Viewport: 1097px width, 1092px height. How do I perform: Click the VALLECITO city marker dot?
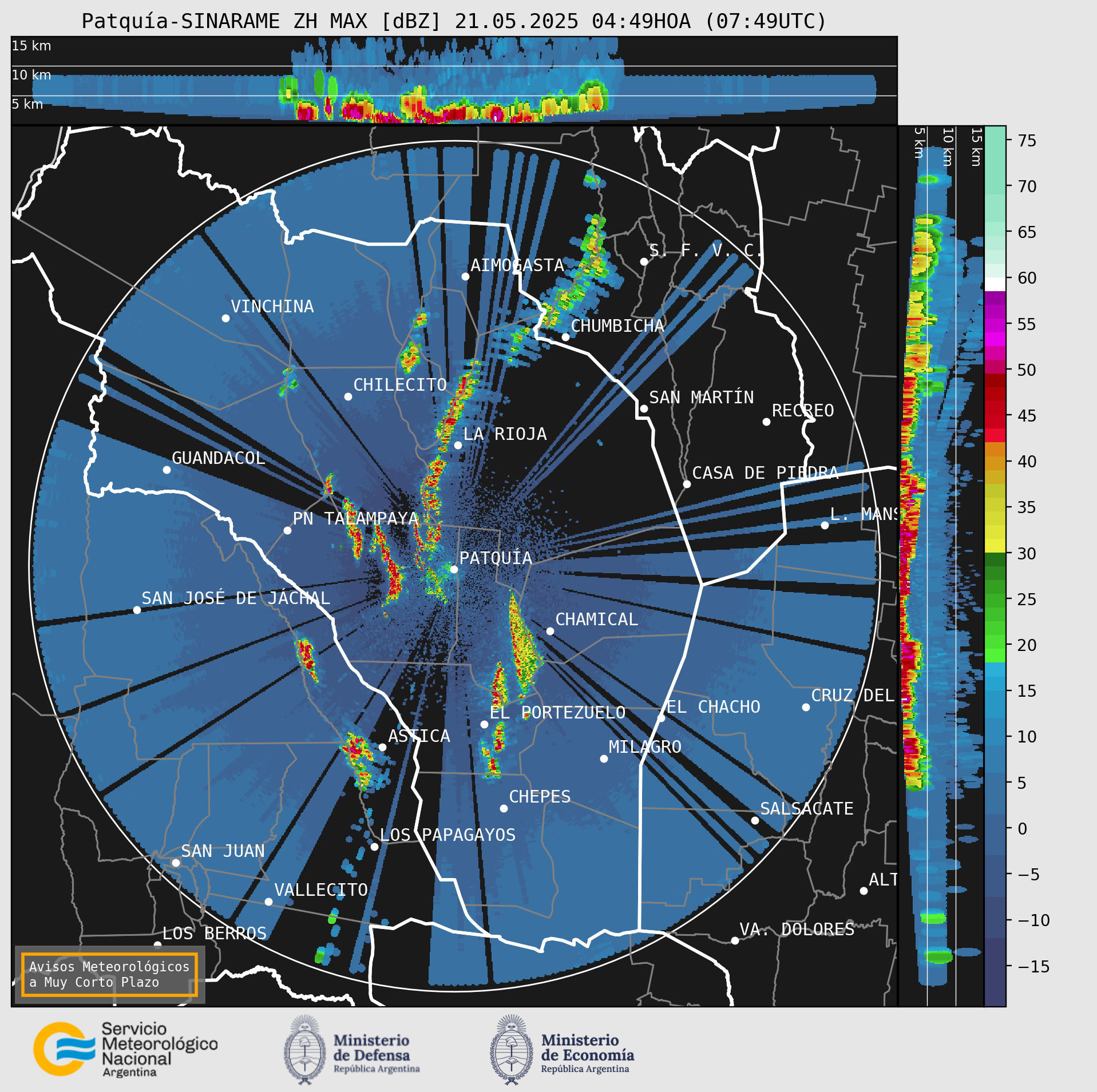pyautogui.click(x=268, y=902)
